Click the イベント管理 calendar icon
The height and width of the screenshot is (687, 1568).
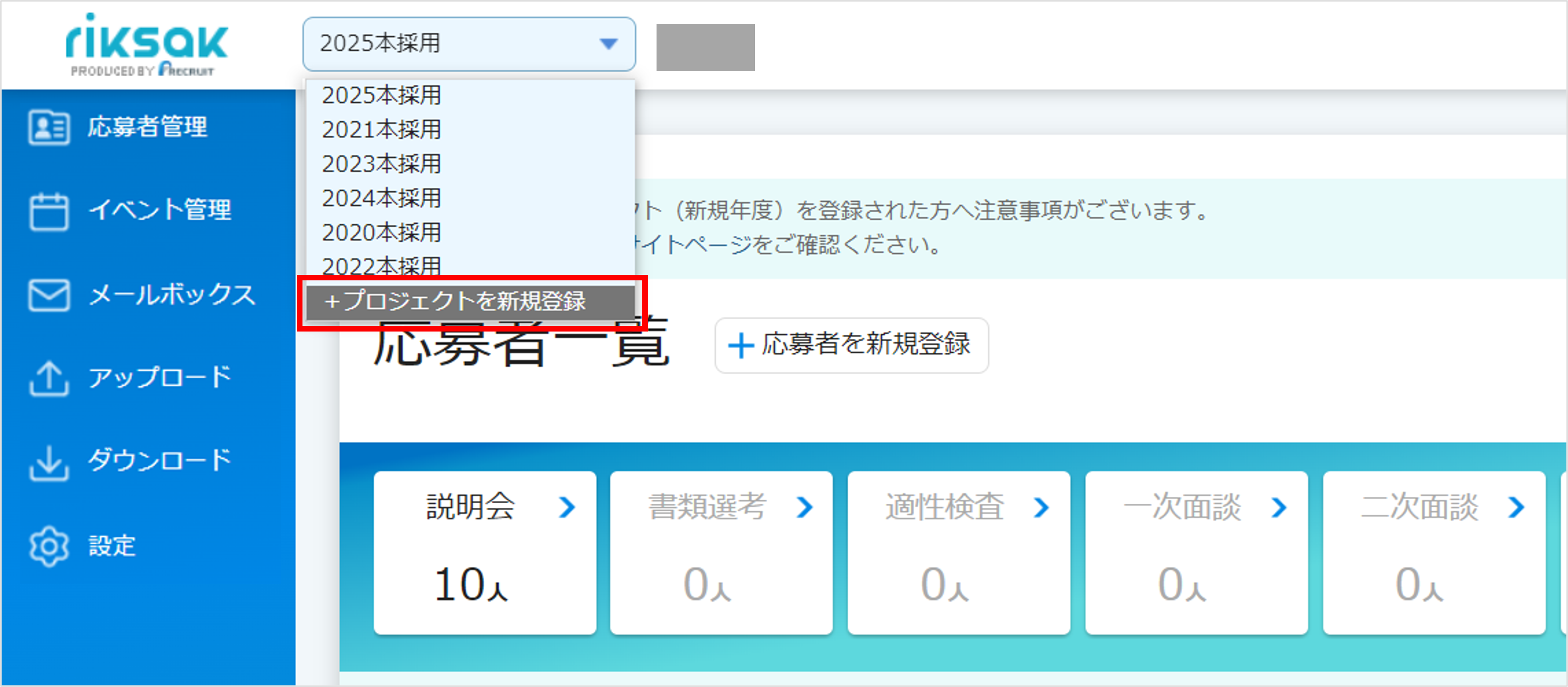pos(49,211)
